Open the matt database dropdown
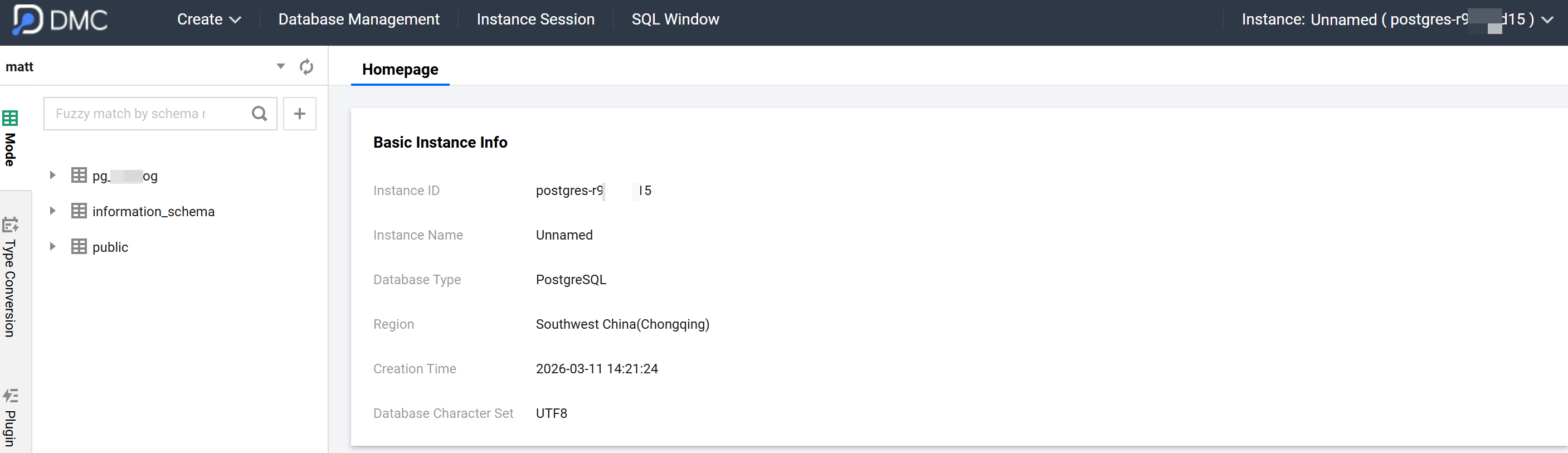This screenshot has width=1568, height=453. click(281, 66)
